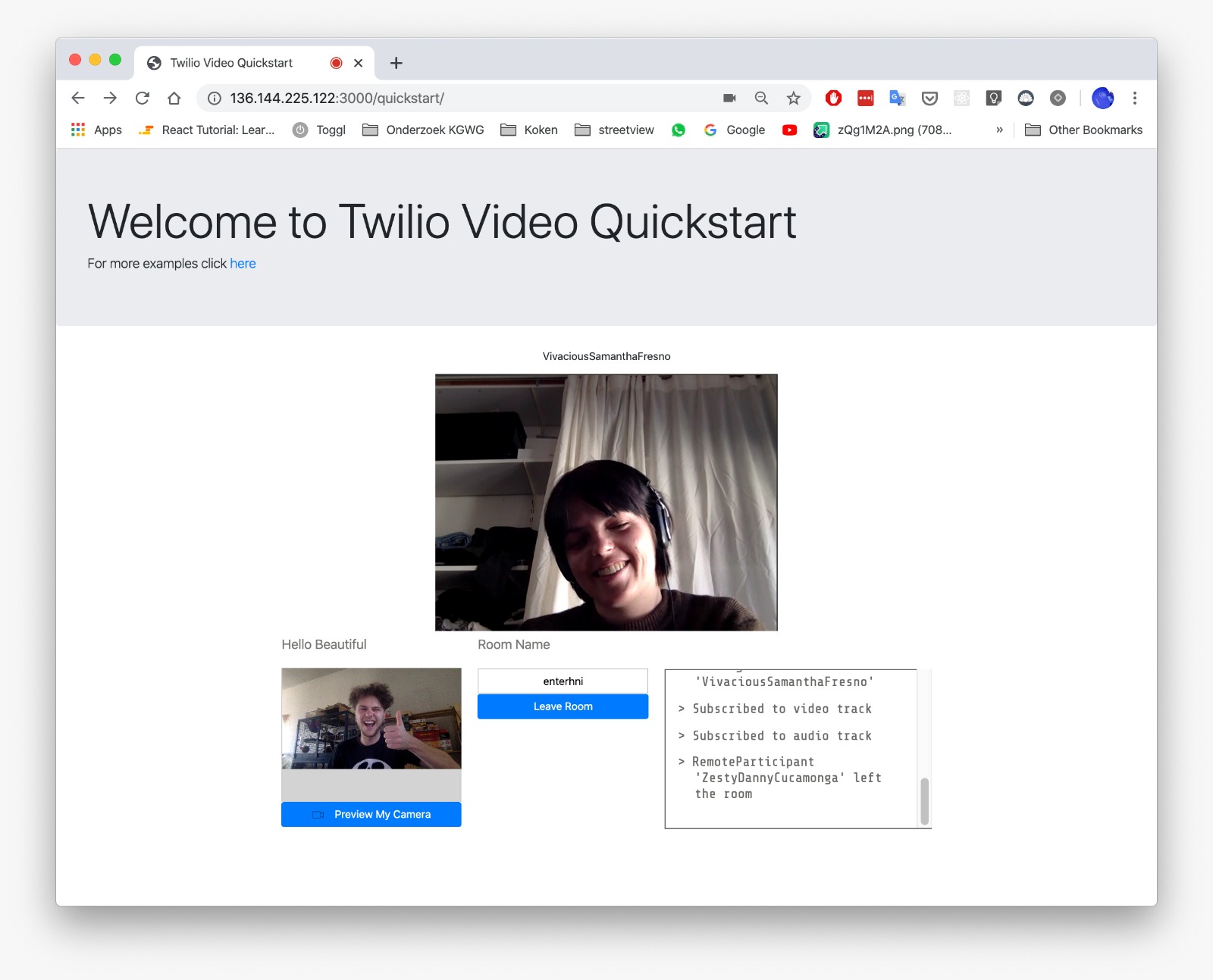Bookmark this page with the star
1213x980 pixels.
click(x=794, y=98)
